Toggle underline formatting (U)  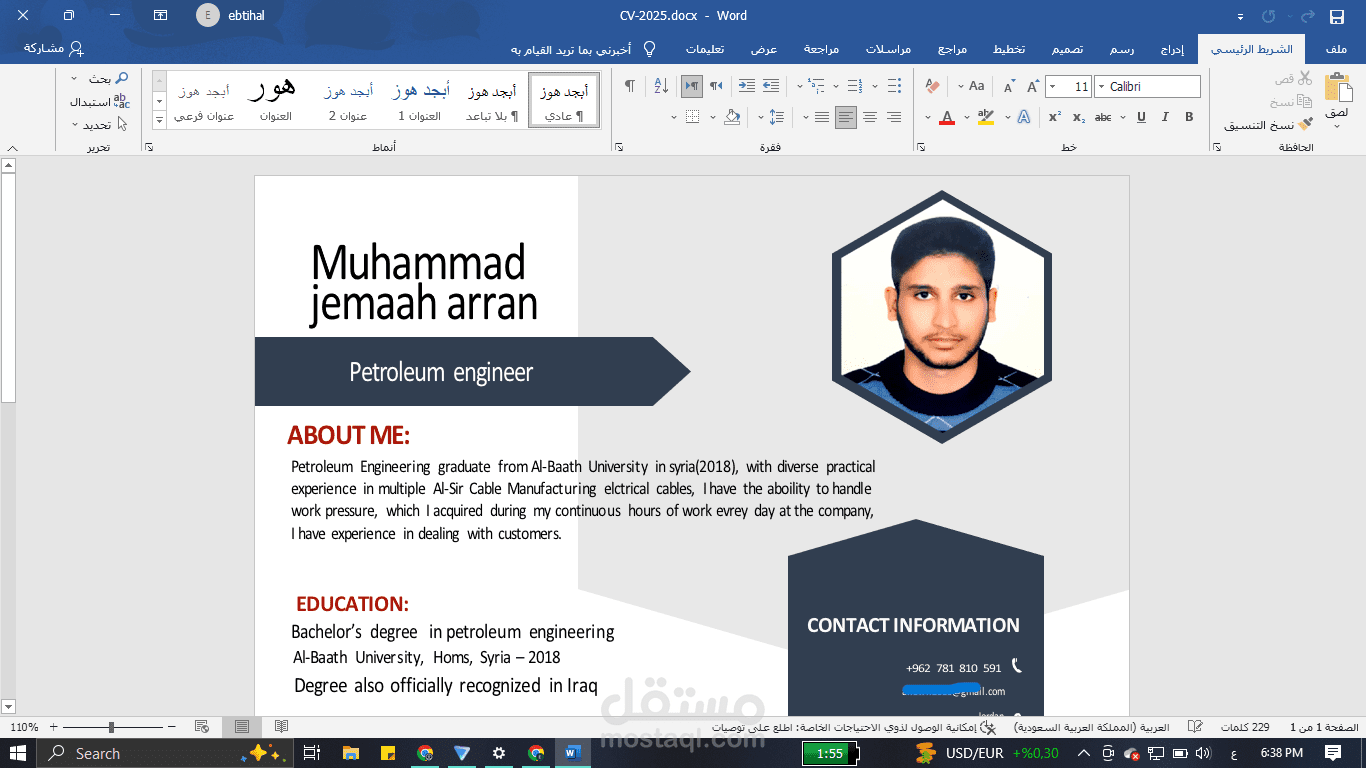[x=1141, y=117]
